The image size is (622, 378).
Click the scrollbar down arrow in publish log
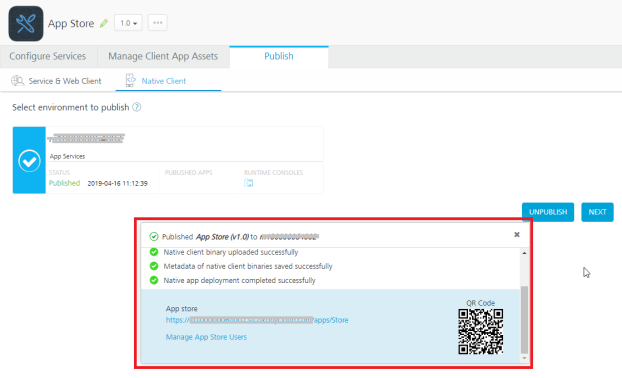click(x=524, y=358)
